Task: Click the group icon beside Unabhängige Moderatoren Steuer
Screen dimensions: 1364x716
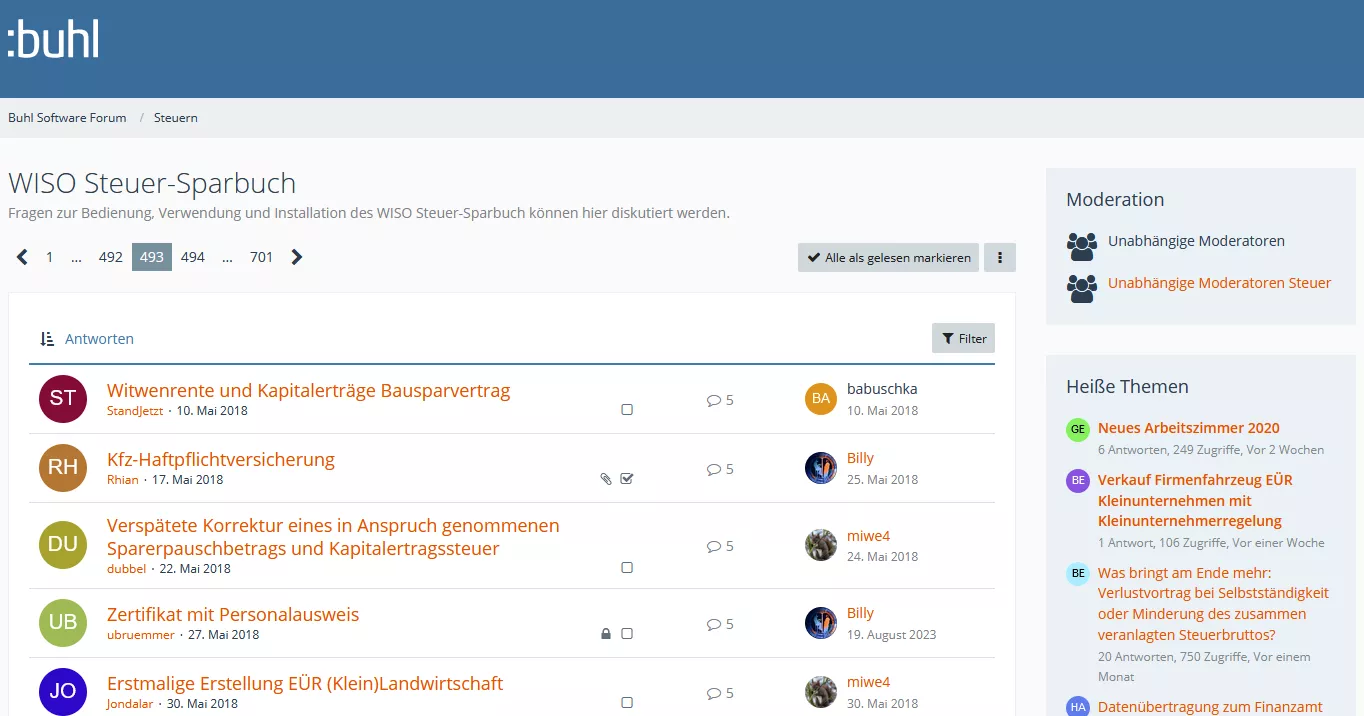Action: coord(1082,288)
